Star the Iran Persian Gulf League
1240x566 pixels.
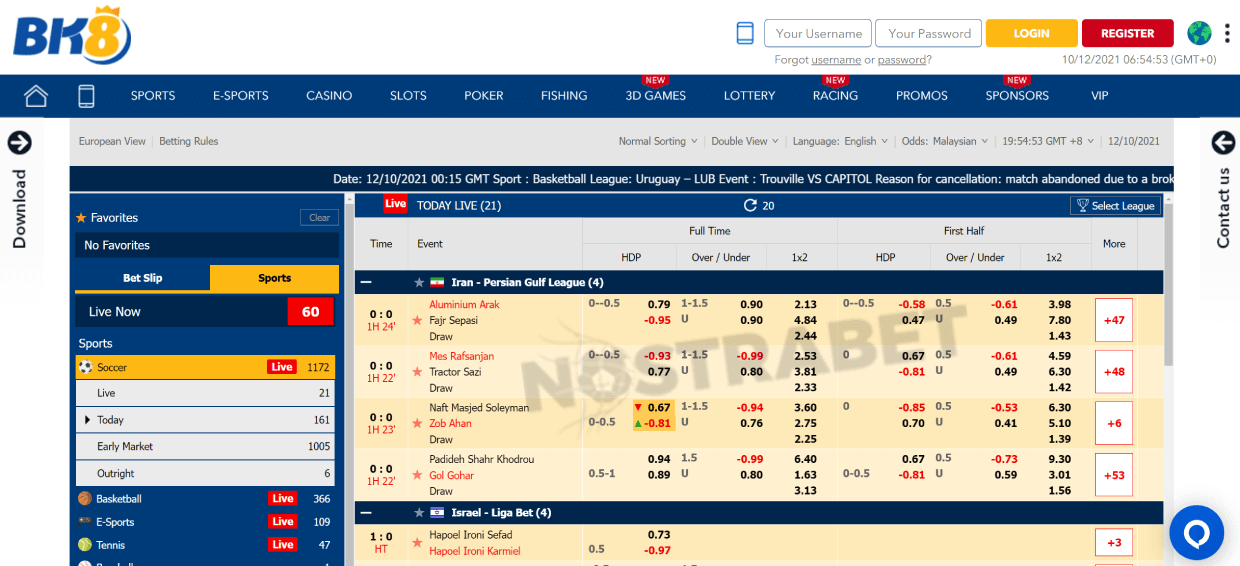[x=420, y=283]
